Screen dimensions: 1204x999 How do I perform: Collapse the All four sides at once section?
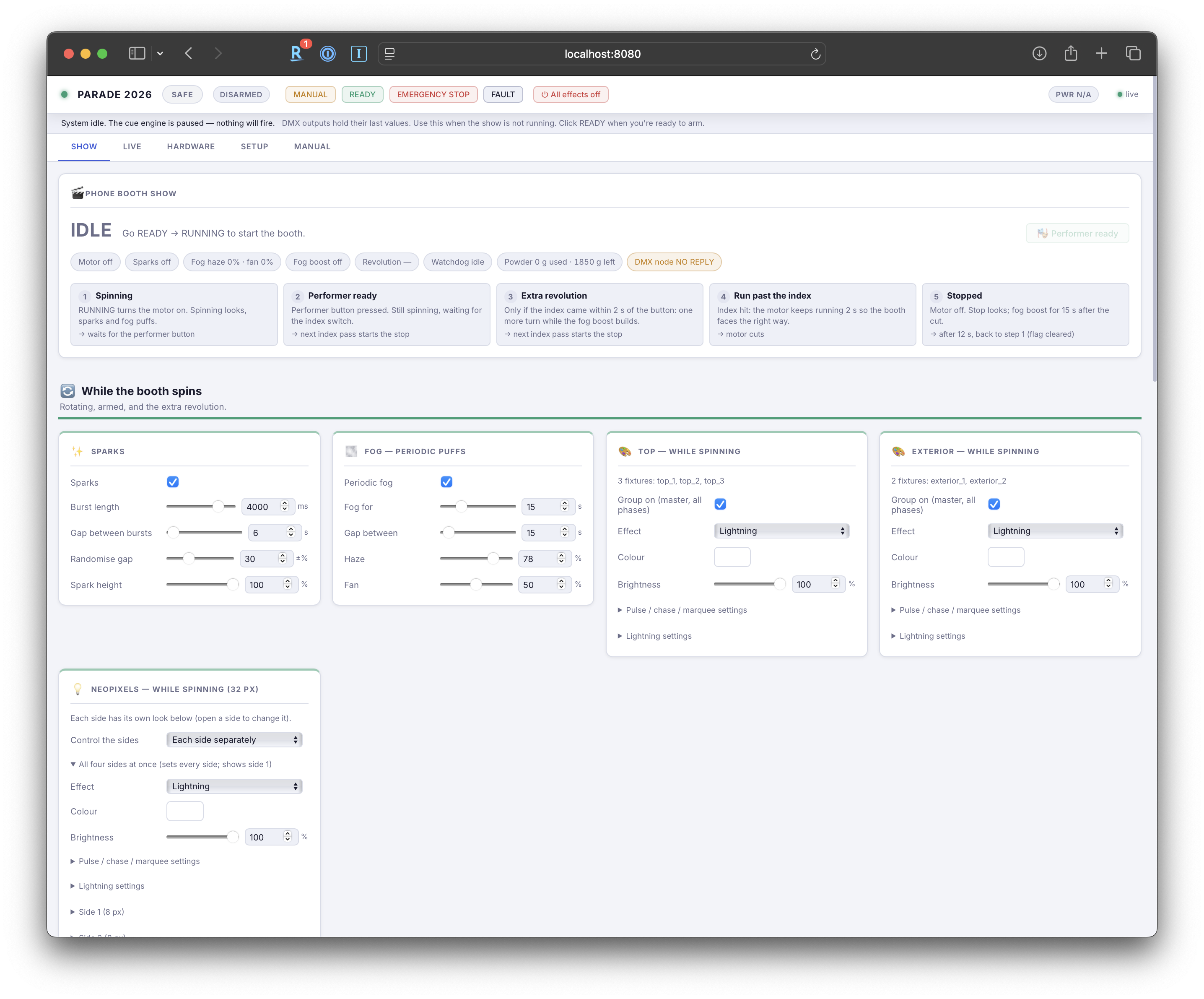[171, 765]
